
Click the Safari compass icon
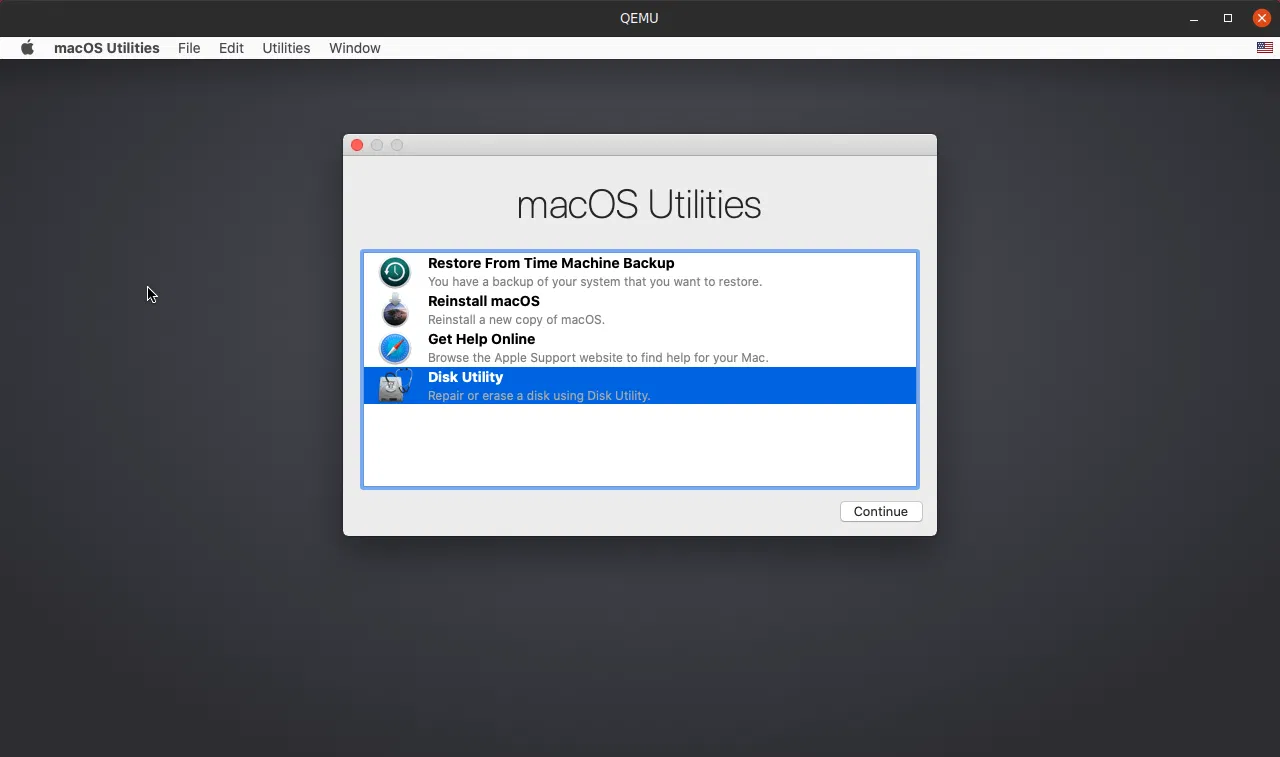(395, 348)
